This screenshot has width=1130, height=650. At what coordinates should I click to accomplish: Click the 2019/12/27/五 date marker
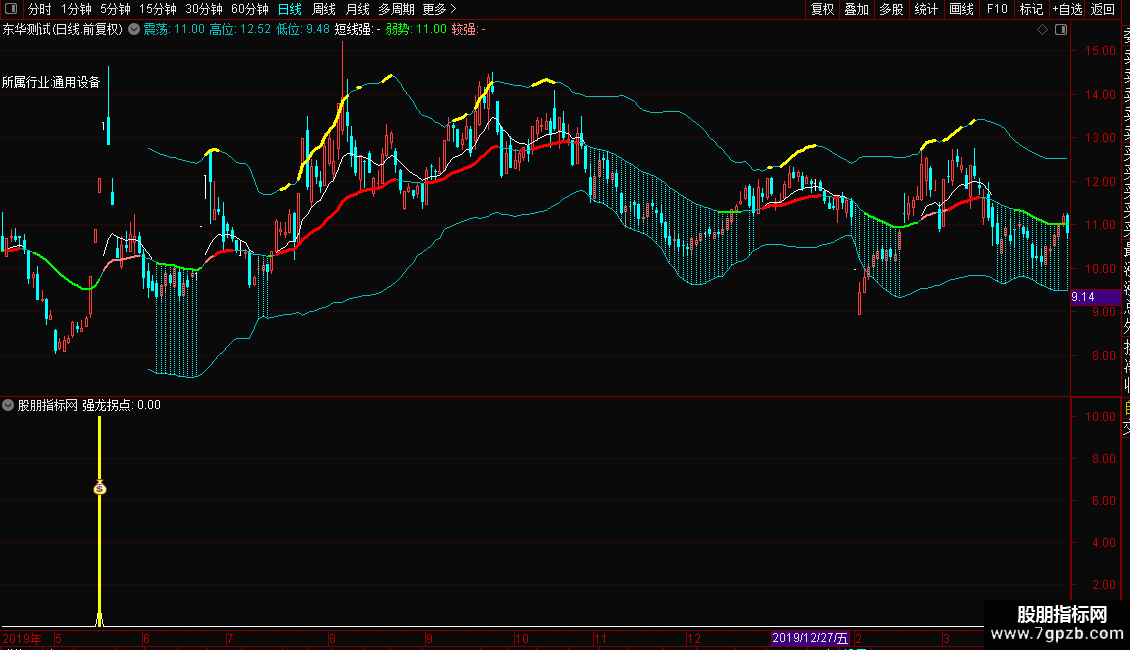tap(810, 638)
